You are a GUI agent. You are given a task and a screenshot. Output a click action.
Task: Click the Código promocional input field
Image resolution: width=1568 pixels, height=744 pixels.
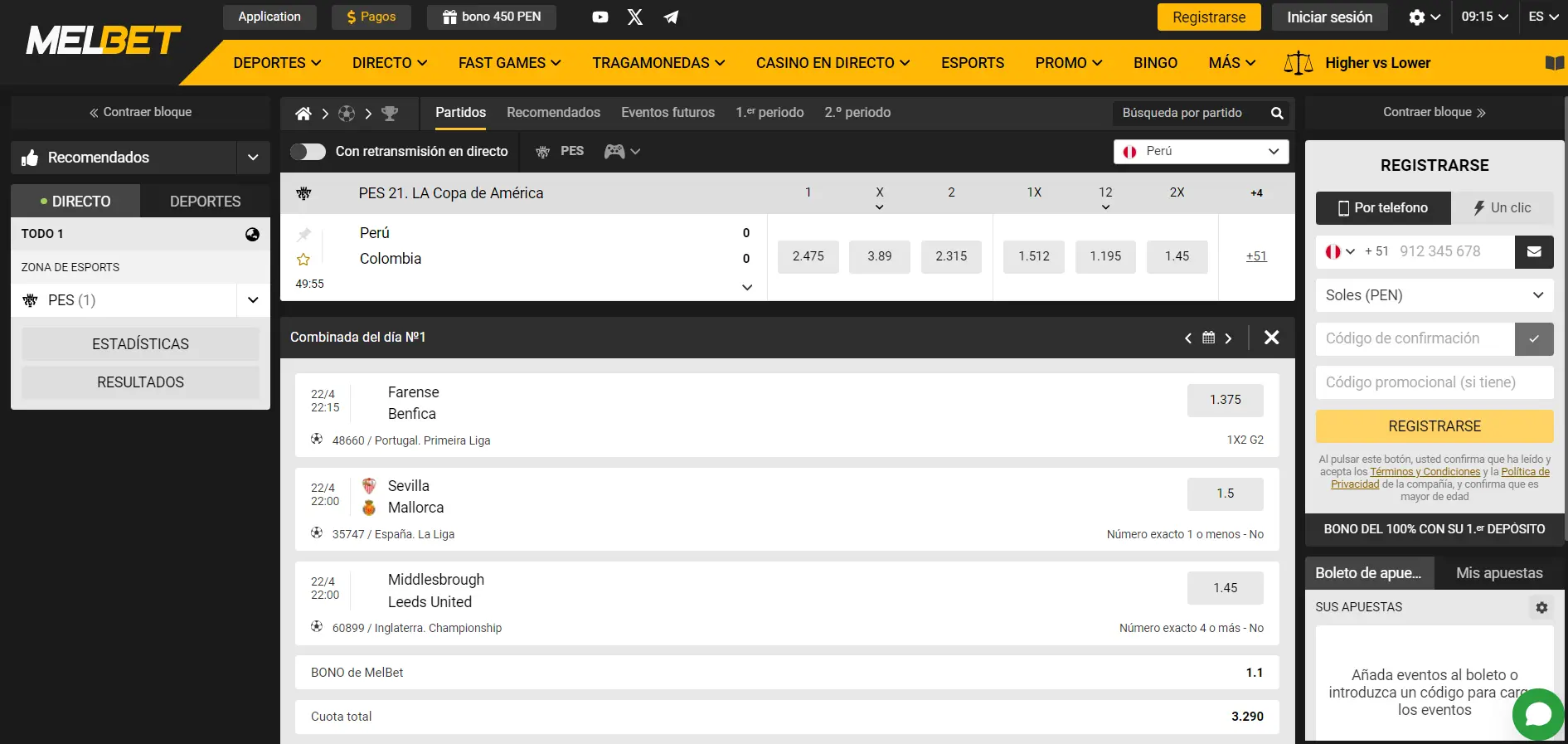(1435, 382)
